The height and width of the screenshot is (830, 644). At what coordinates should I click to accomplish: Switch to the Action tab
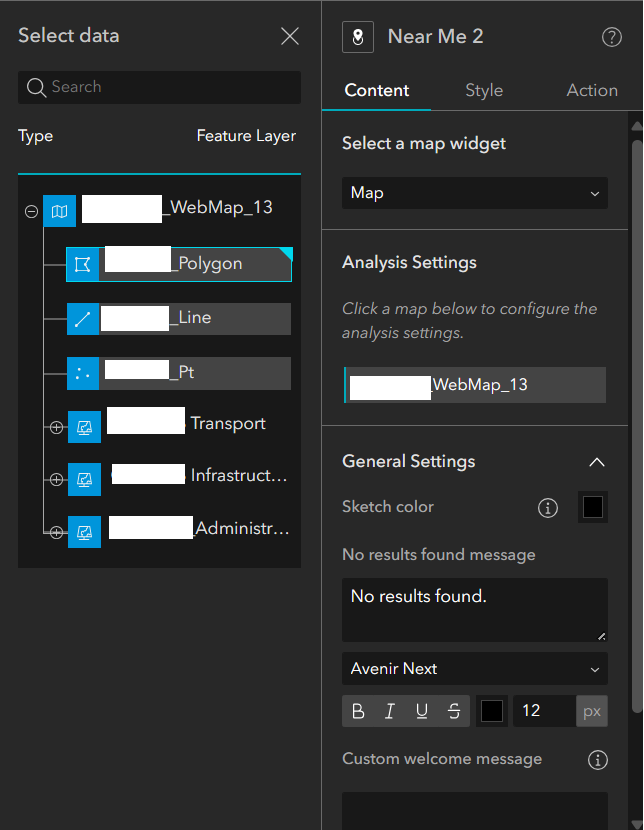(x=592, y=90)
